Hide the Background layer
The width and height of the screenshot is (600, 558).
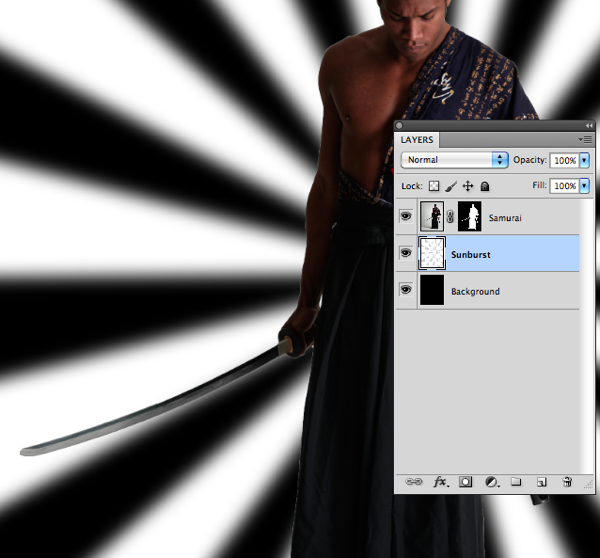406,290
